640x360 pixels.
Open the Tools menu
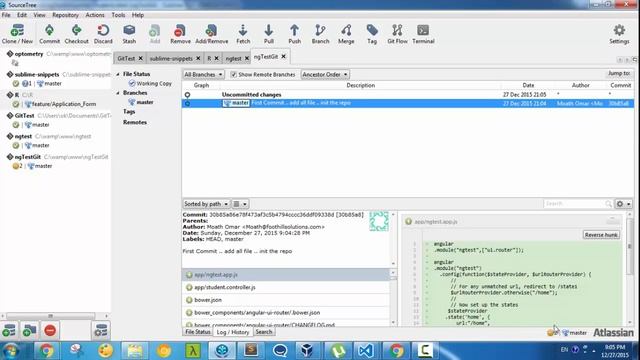pos(118,15)
